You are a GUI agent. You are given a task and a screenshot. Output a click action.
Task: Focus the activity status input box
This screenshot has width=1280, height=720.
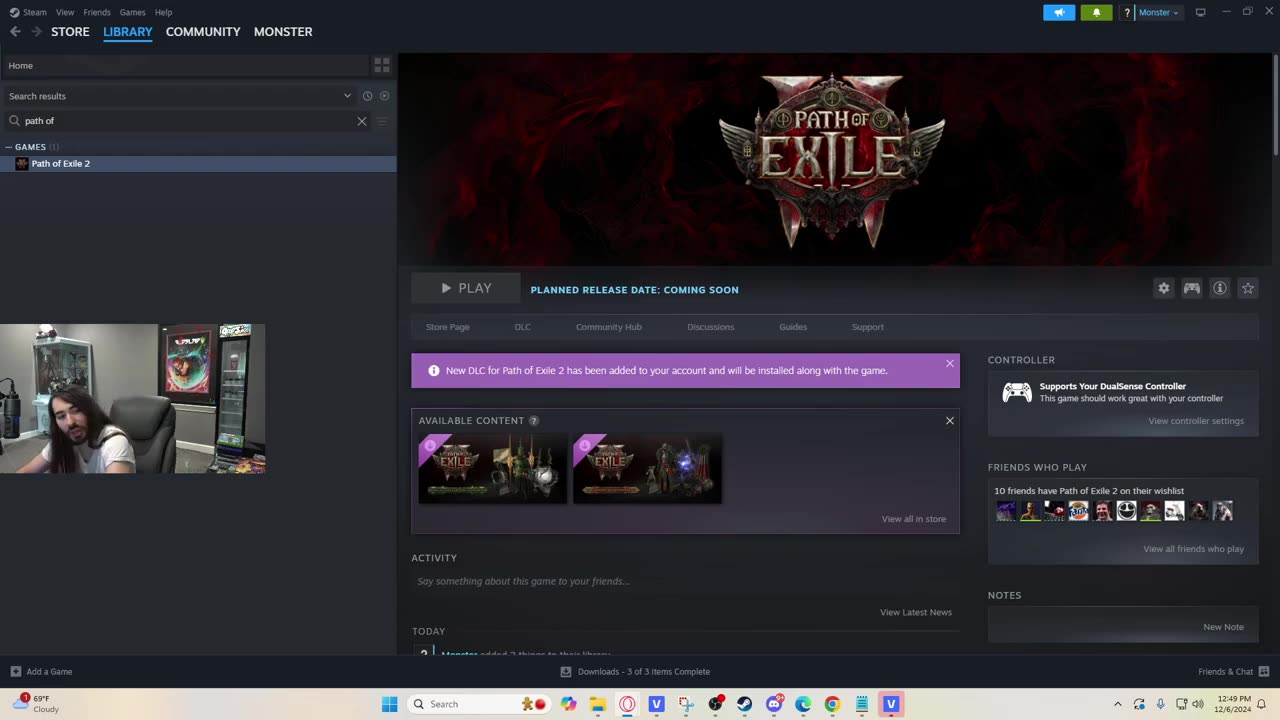685,581
